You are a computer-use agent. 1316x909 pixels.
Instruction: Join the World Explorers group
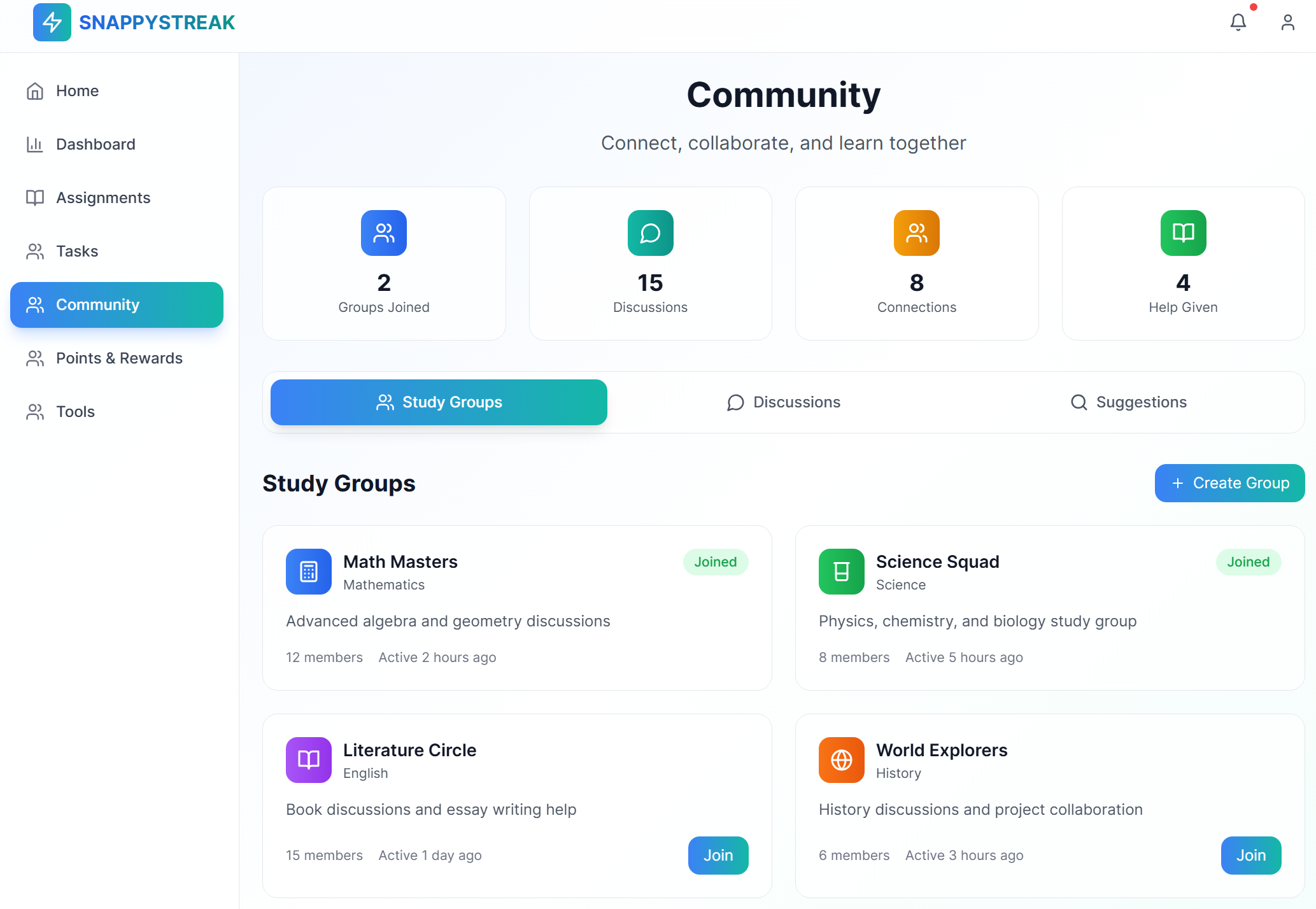tap(1250, 856)
